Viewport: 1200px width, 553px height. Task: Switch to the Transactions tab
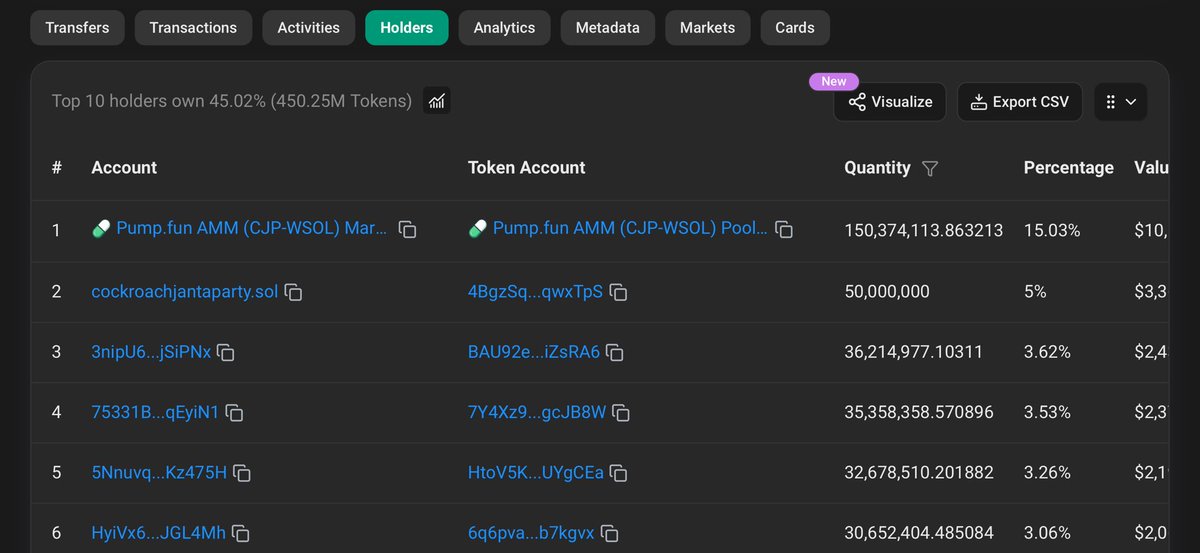pos(193,28)
